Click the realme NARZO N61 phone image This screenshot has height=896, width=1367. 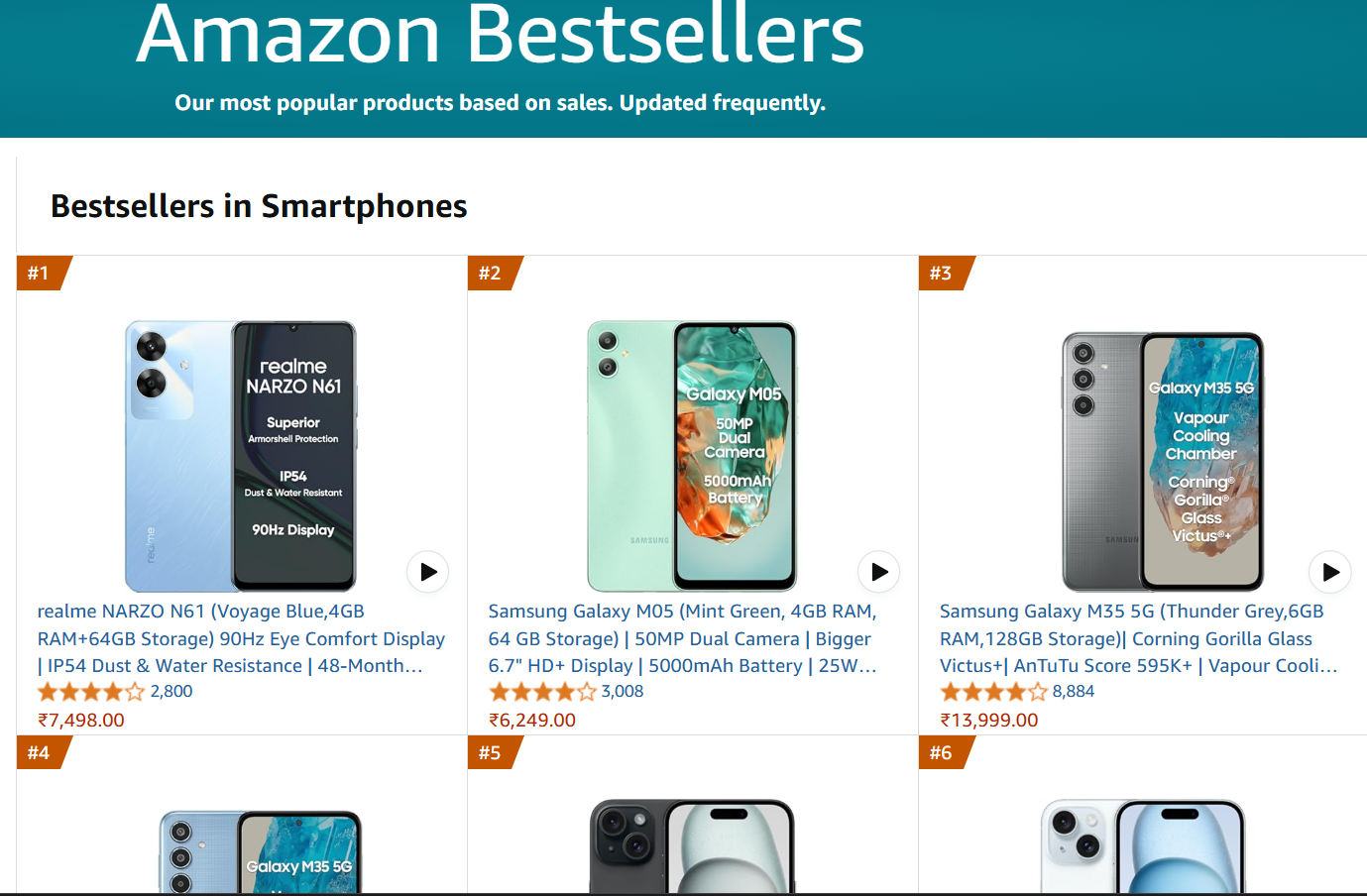[241, 456]
